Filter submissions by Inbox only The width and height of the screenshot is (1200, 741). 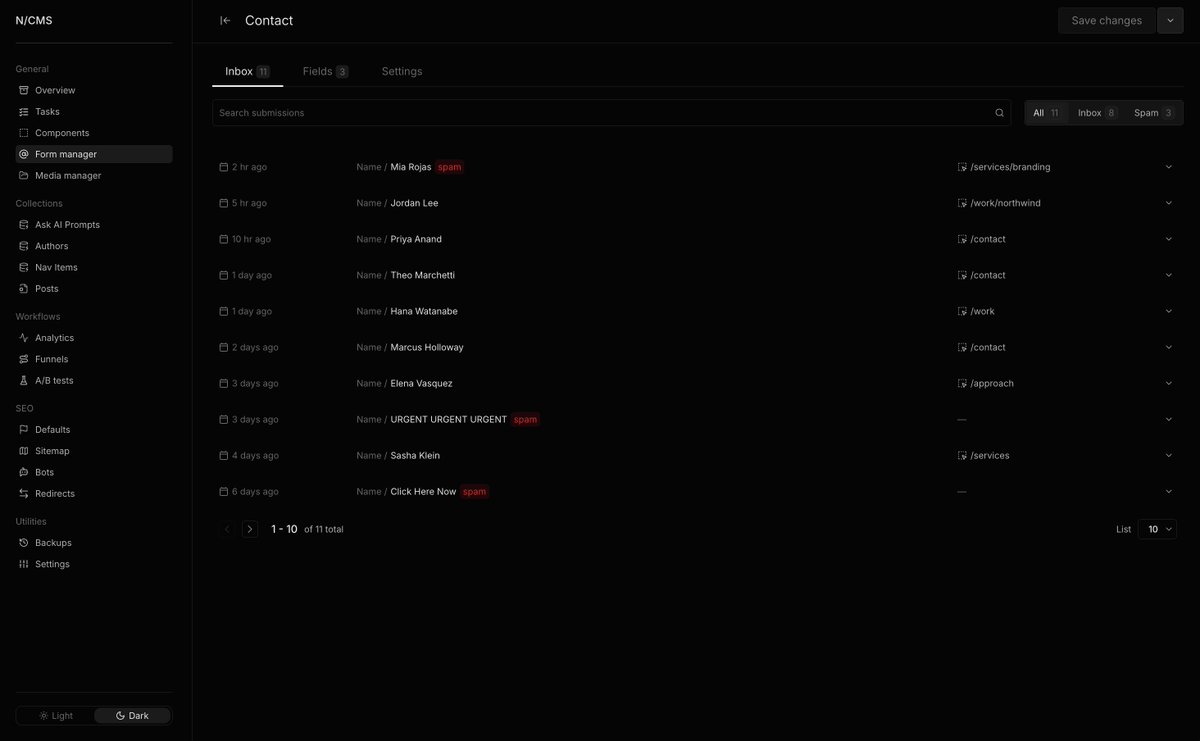(x=1097, y=113)
